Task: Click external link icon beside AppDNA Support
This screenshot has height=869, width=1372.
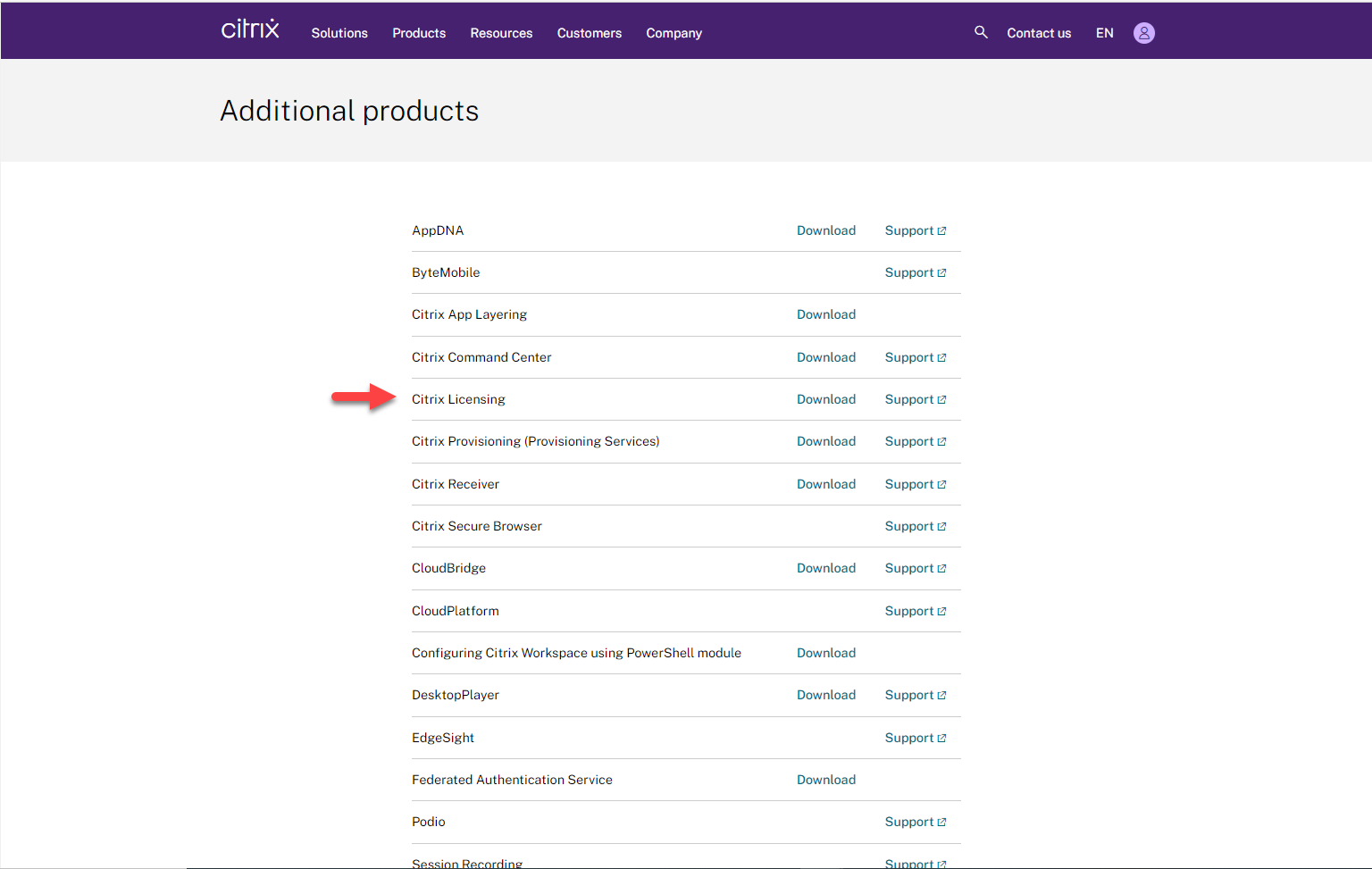Action: coord(941,230)
